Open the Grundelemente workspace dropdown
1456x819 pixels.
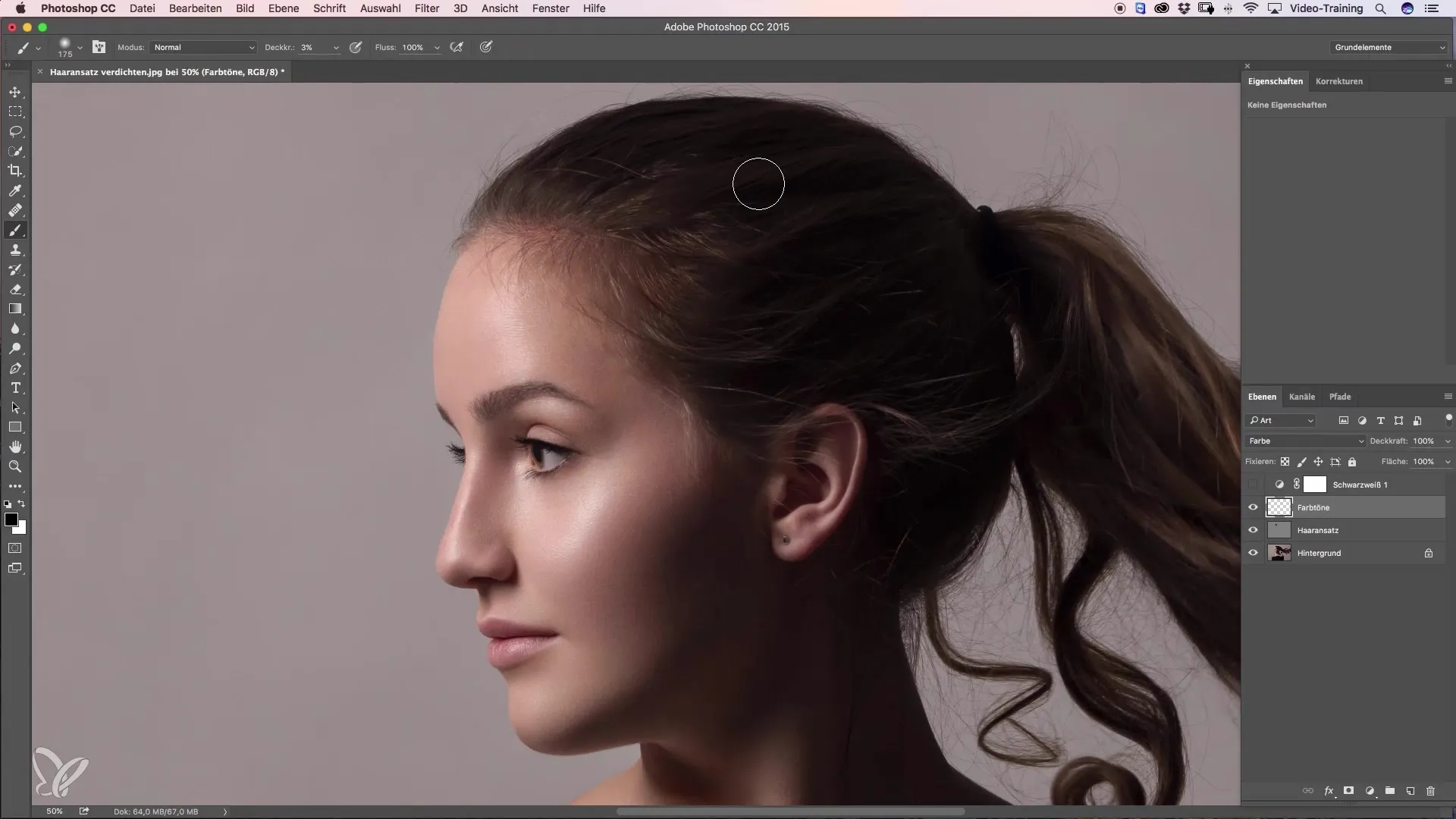coord(1389,47)
